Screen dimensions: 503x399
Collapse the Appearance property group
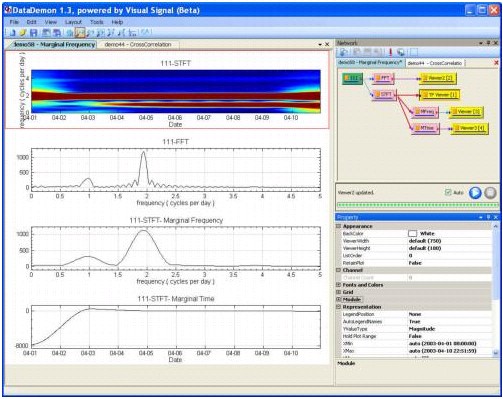tap(338, 226)
